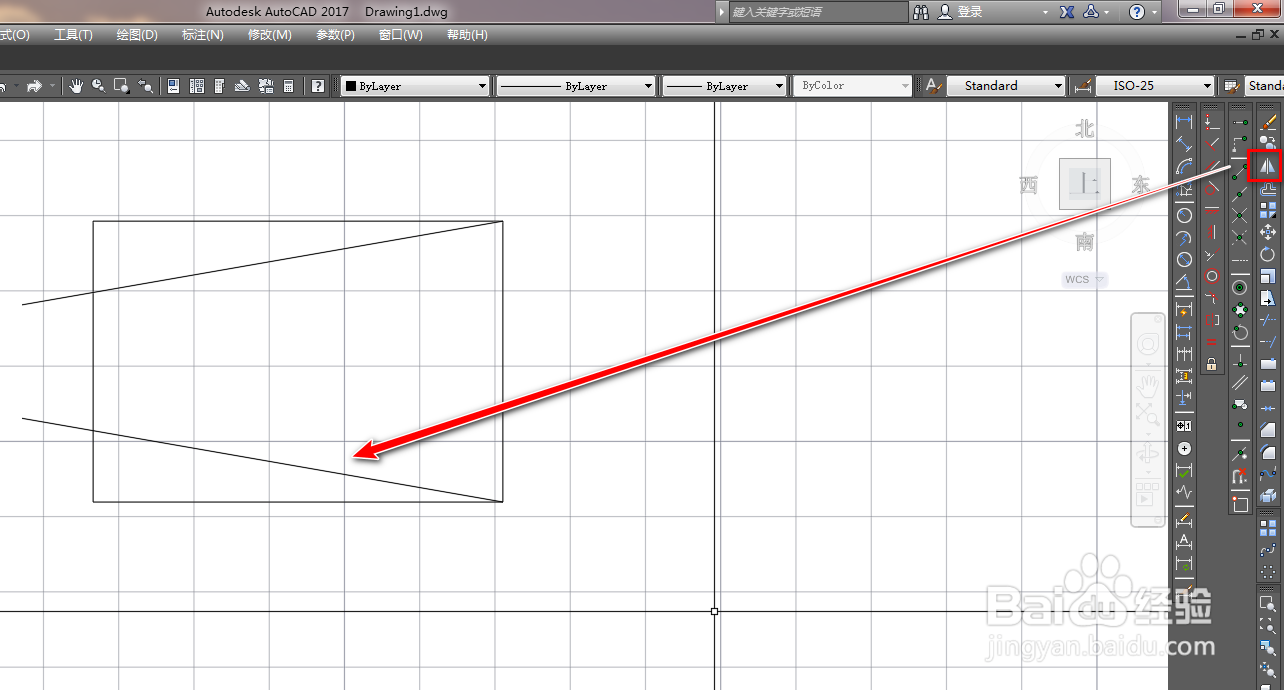
Task: Select Linear dimension tool
Action: (x=1184, y=121)
